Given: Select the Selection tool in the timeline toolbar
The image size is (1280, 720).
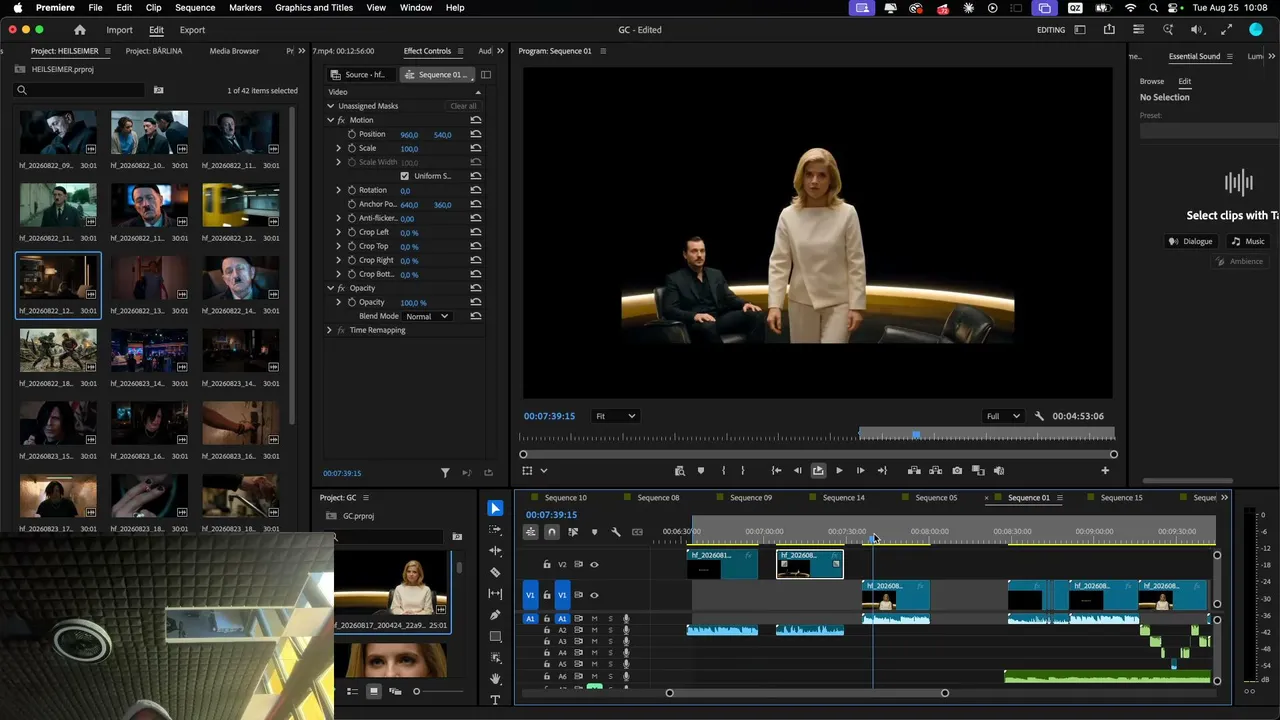Looking at the screenshot, I should [x=495, y=508].
